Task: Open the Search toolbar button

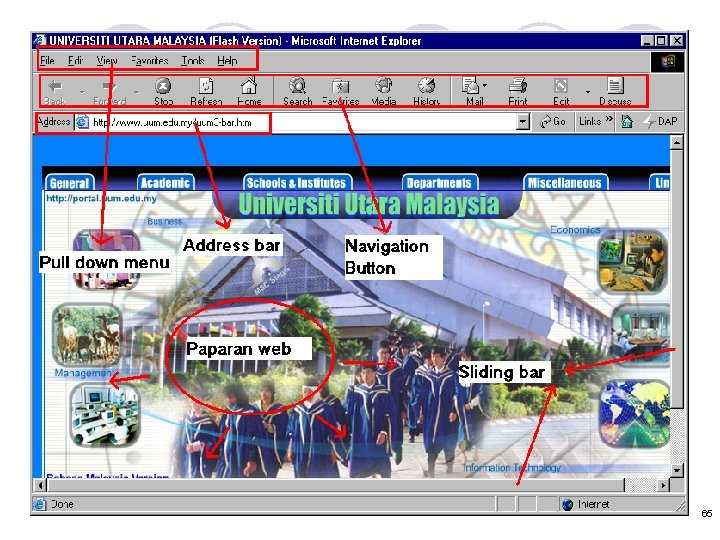Action: 298,92
